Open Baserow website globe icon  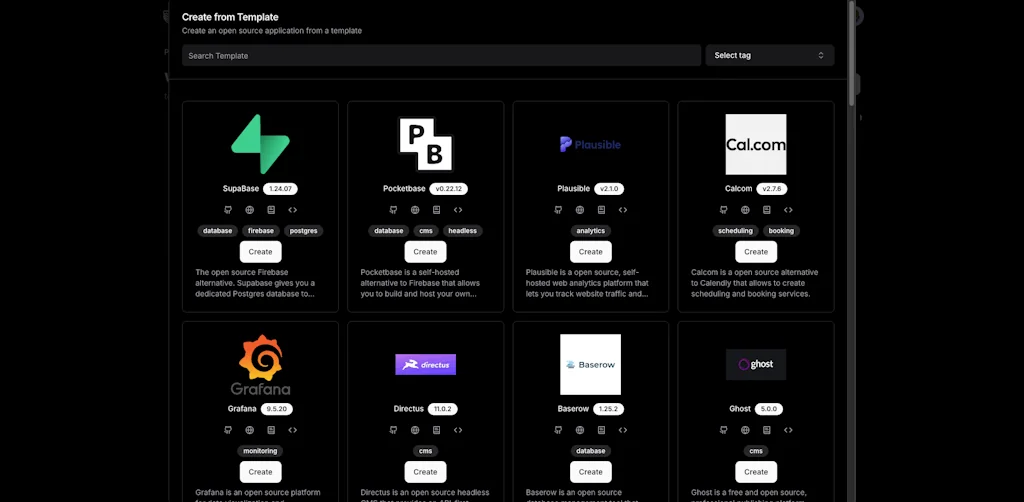580,430
